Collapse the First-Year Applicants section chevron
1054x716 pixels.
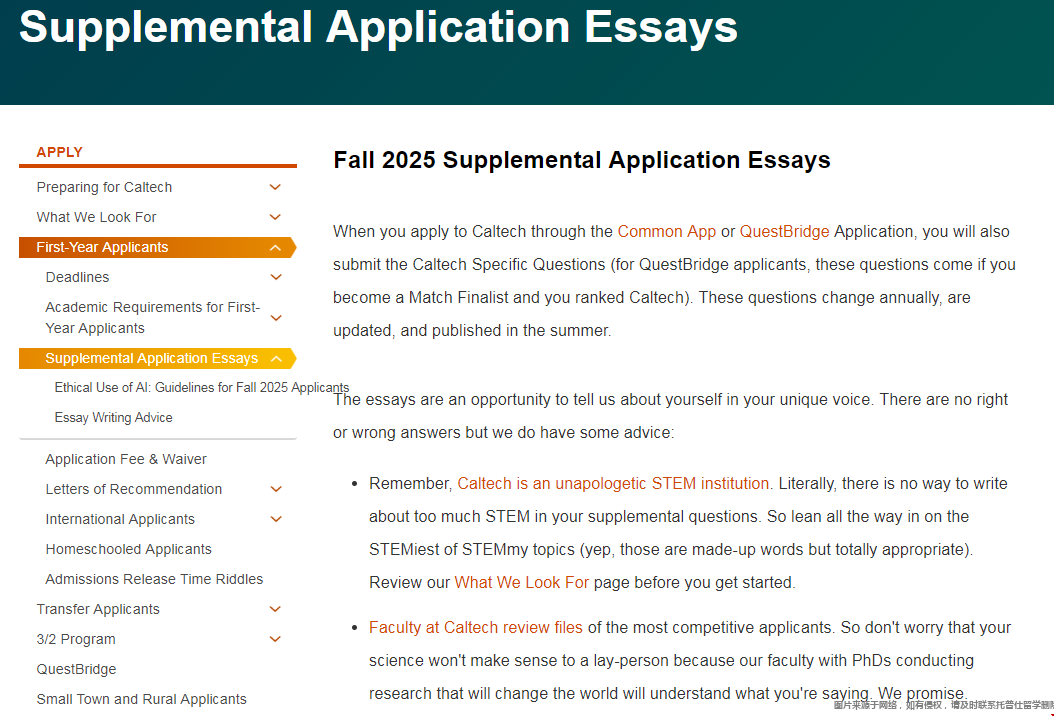[275, 247]
